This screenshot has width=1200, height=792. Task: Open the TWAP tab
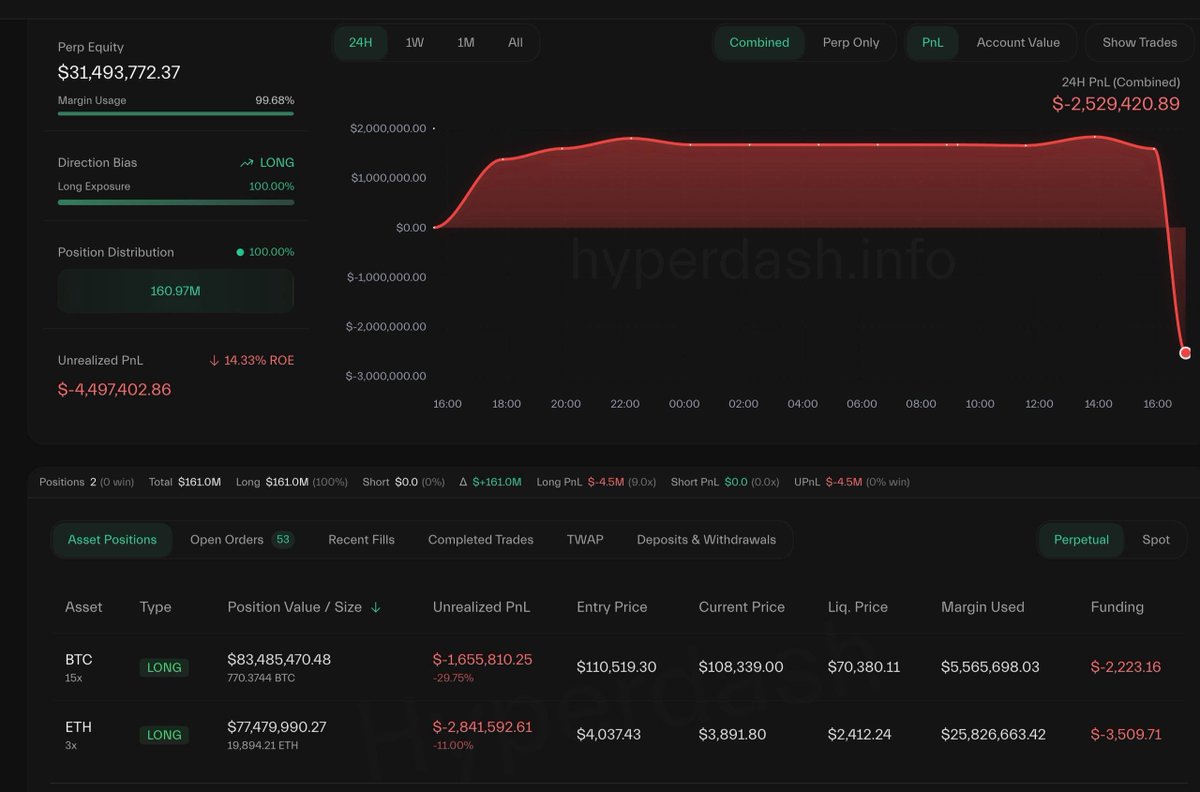point(584,539)
